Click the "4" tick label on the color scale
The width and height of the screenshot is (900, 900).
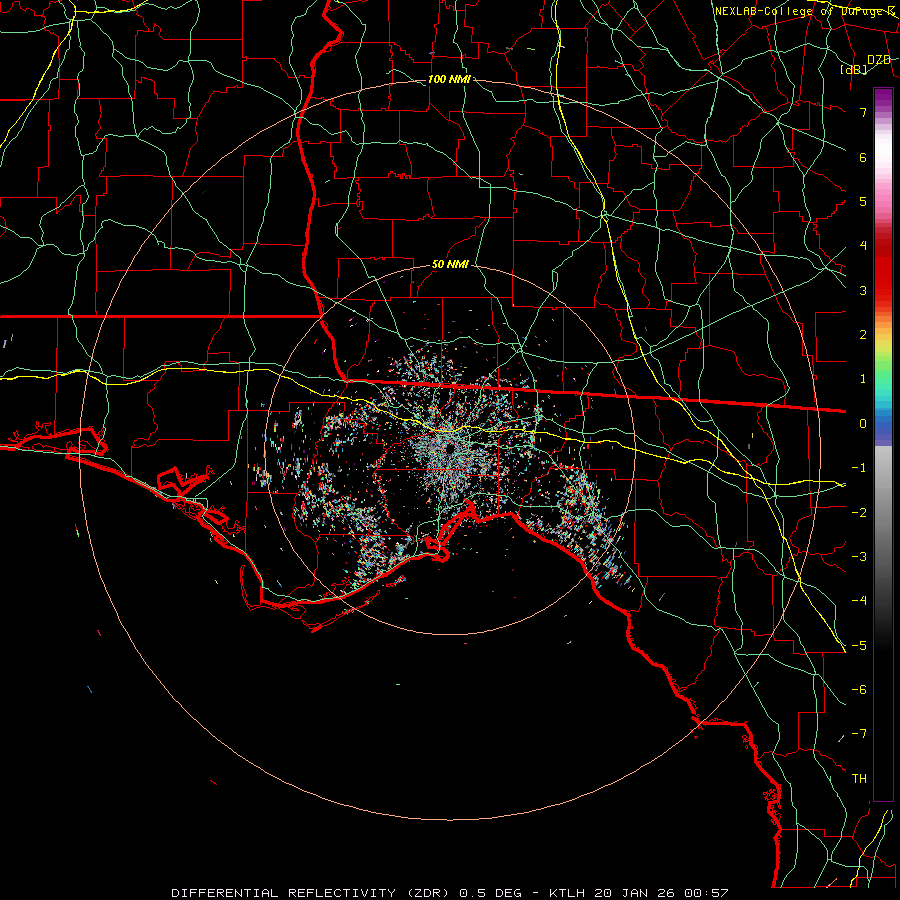click(863, 246)
